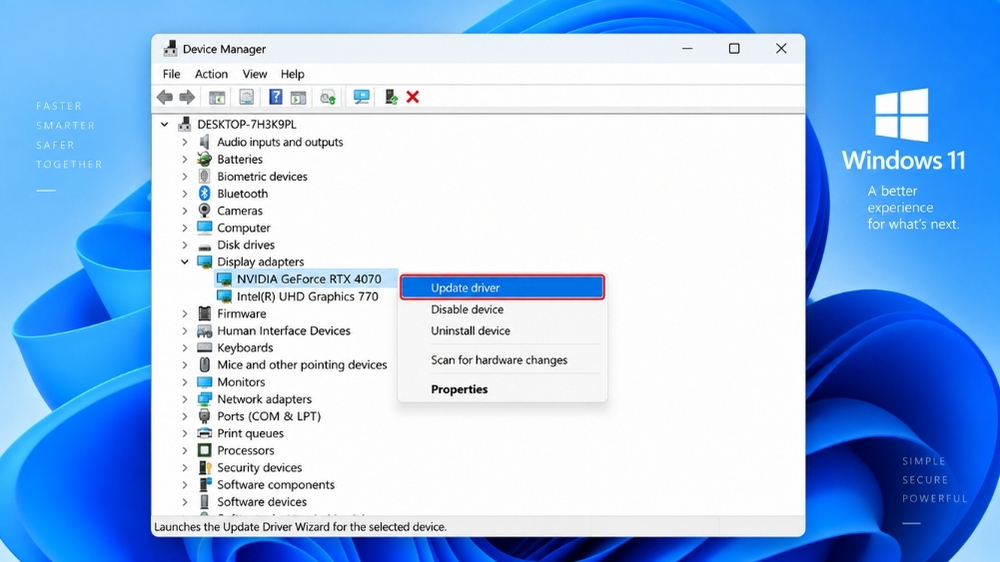Click the Disk drives category icon
This screenshot has height=562, width=1000.
[x=204, y=246]
